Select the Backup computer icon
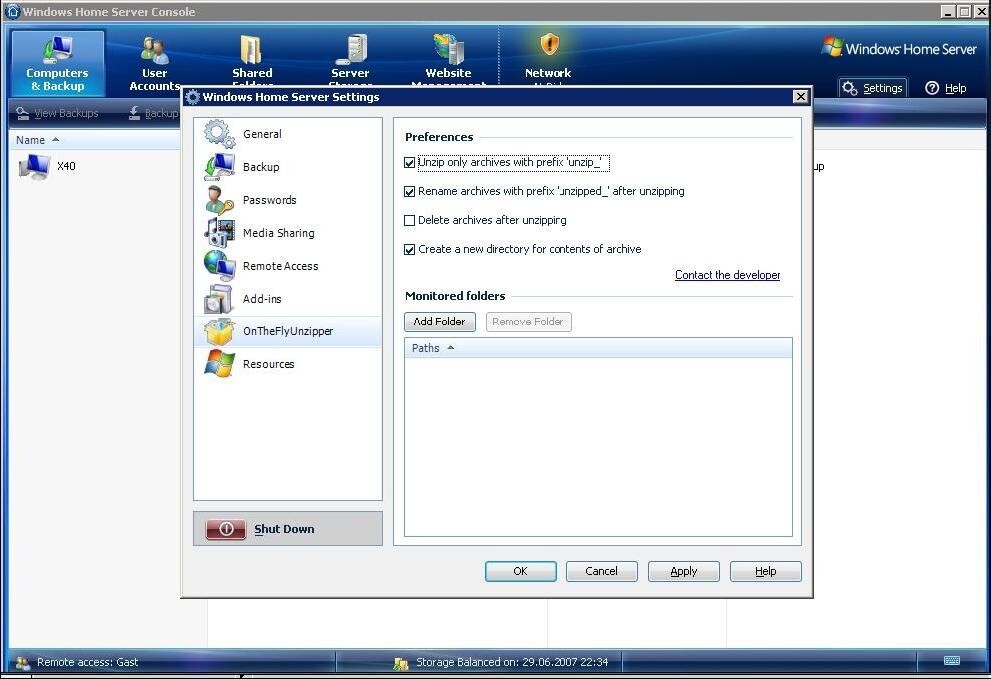The height and width of the screenshot is (679, 991). (x=219, y=167)
